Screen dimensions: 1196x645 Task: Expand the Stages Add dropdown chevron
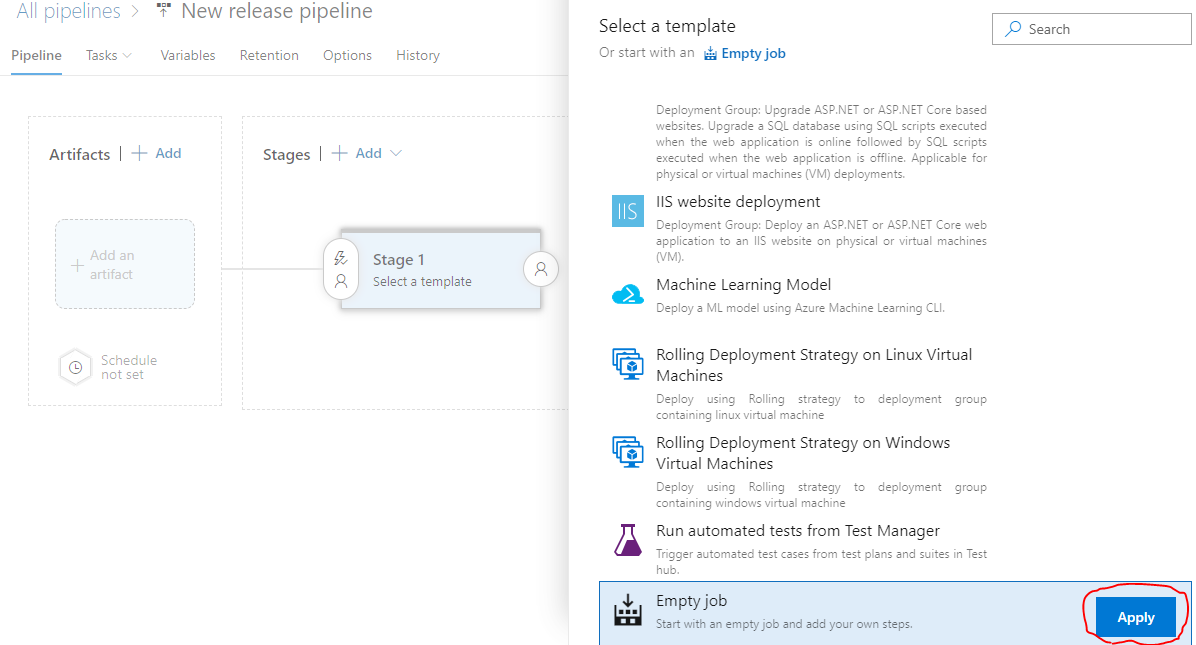pyautogui.click(x=396, y=153)
